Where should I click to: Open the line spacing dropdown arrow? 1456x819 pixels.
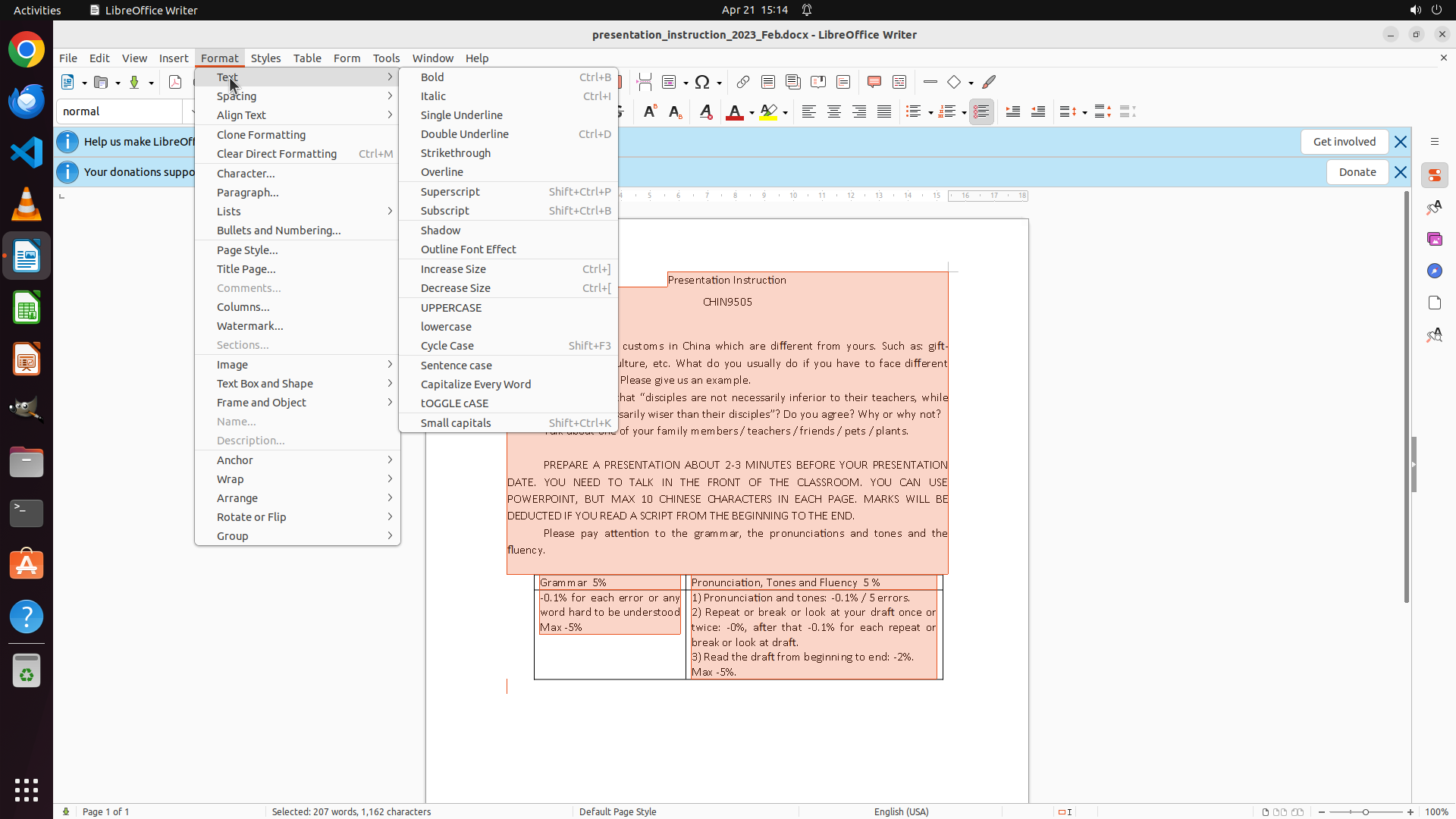click(1084, 113)
